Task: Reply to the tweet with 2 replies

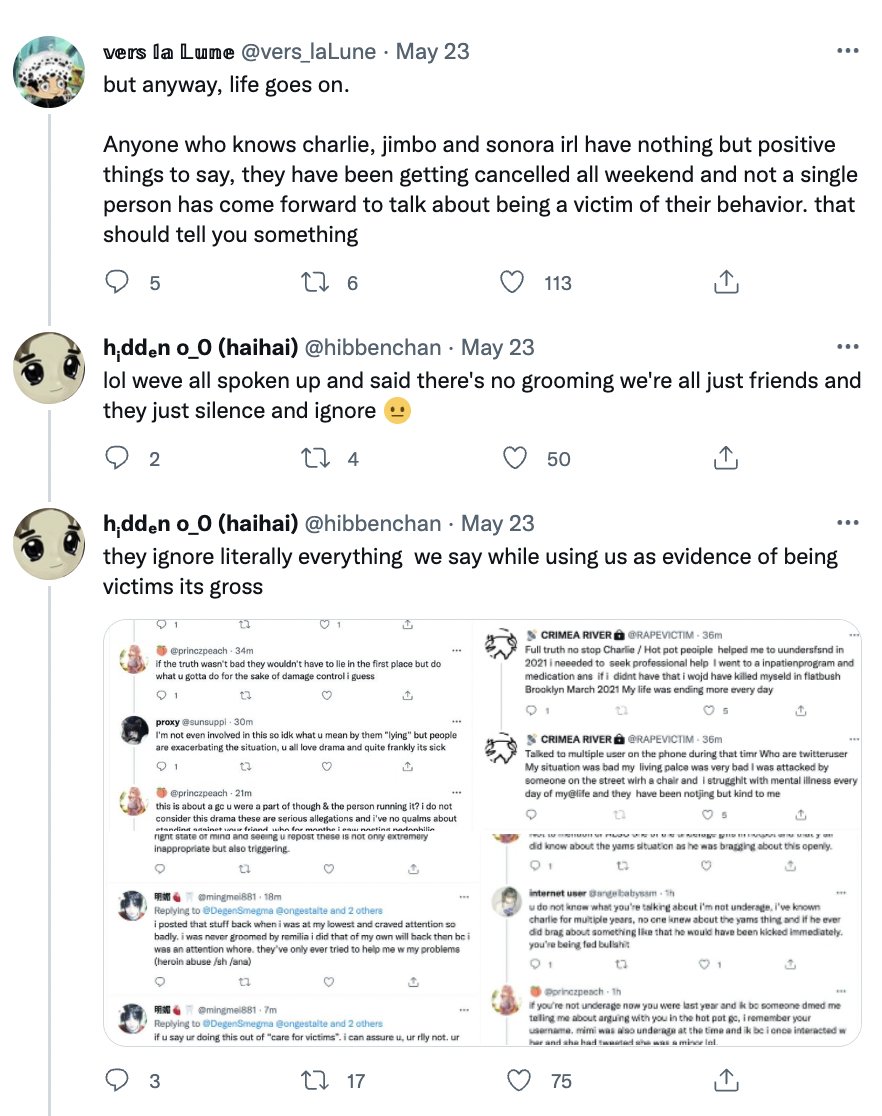Action: [x=117, y=458]
